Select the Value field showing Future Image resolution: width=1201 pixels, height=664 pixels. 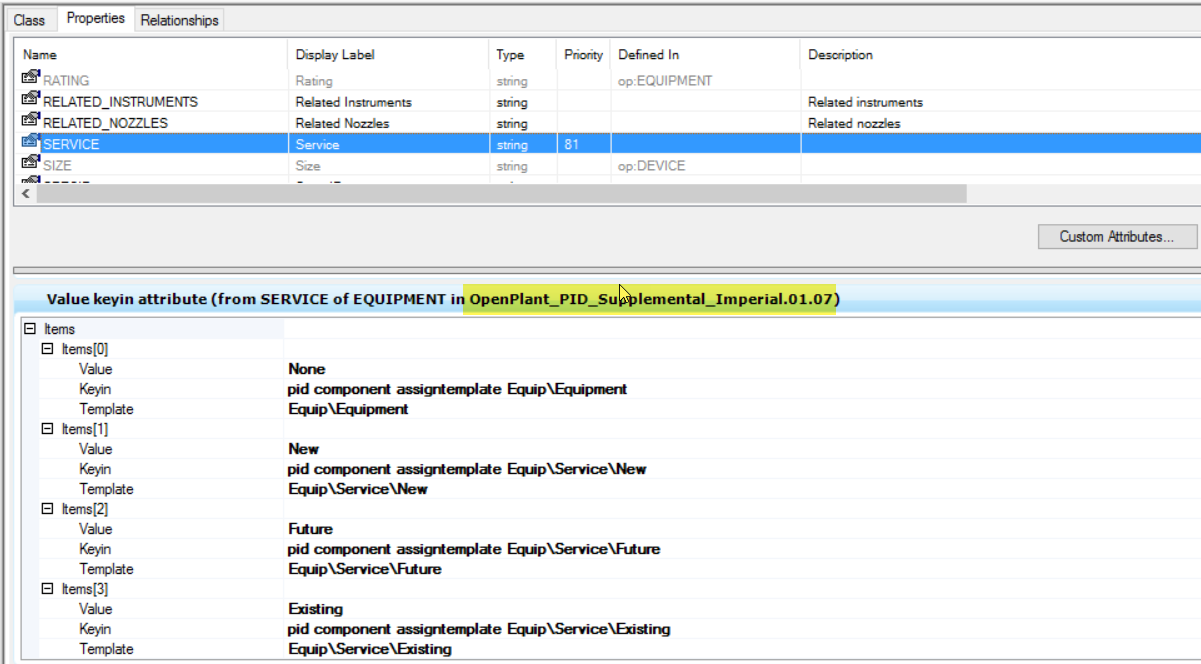click(x=310, y=529)
